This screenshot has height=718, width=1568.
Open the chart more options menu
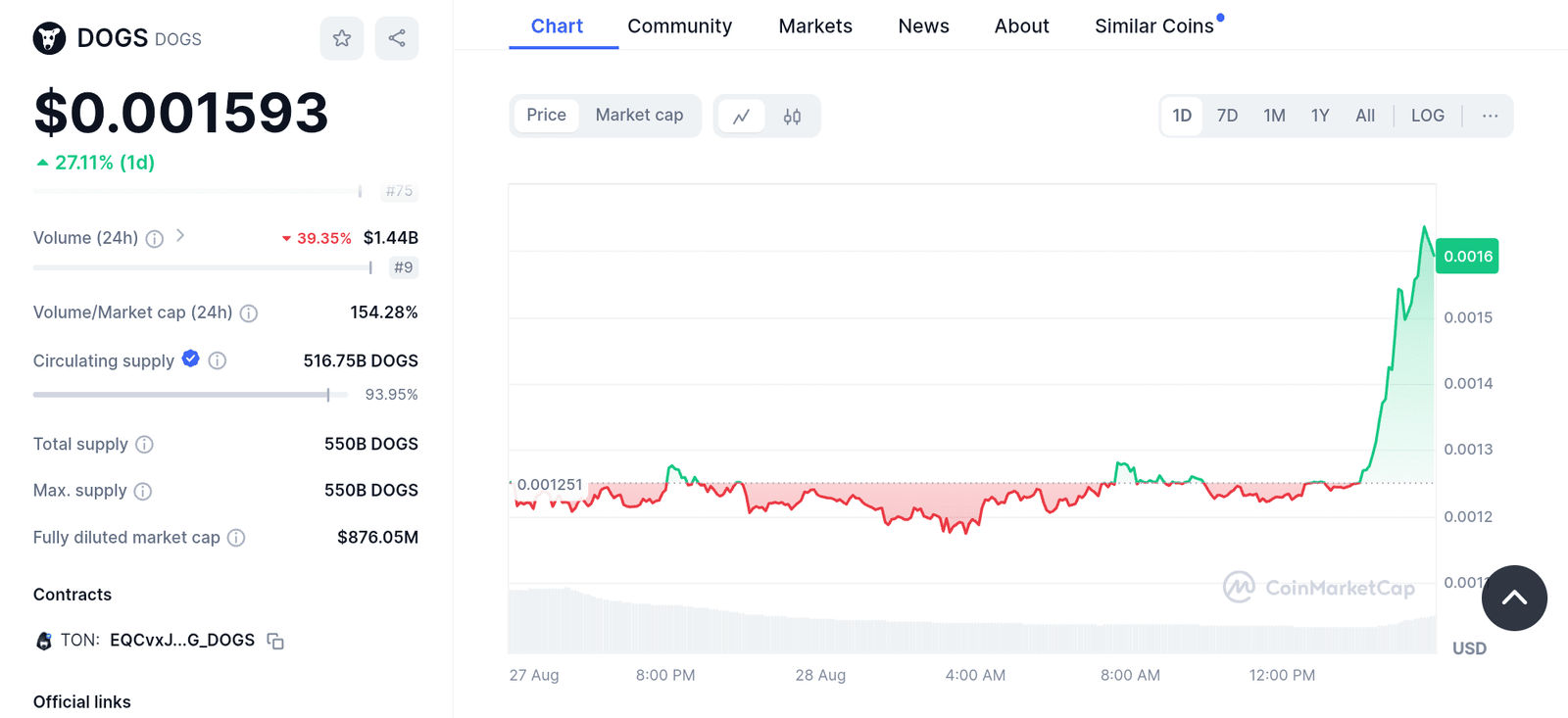pos(1490,116)
